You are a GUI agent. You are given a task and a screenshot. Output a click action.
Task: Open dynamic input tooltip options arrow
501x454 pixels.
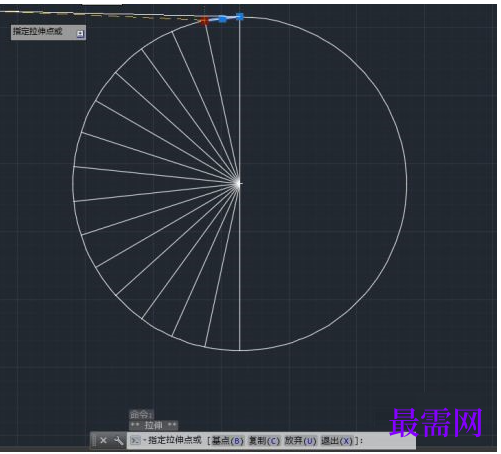(x=80, y=34)
